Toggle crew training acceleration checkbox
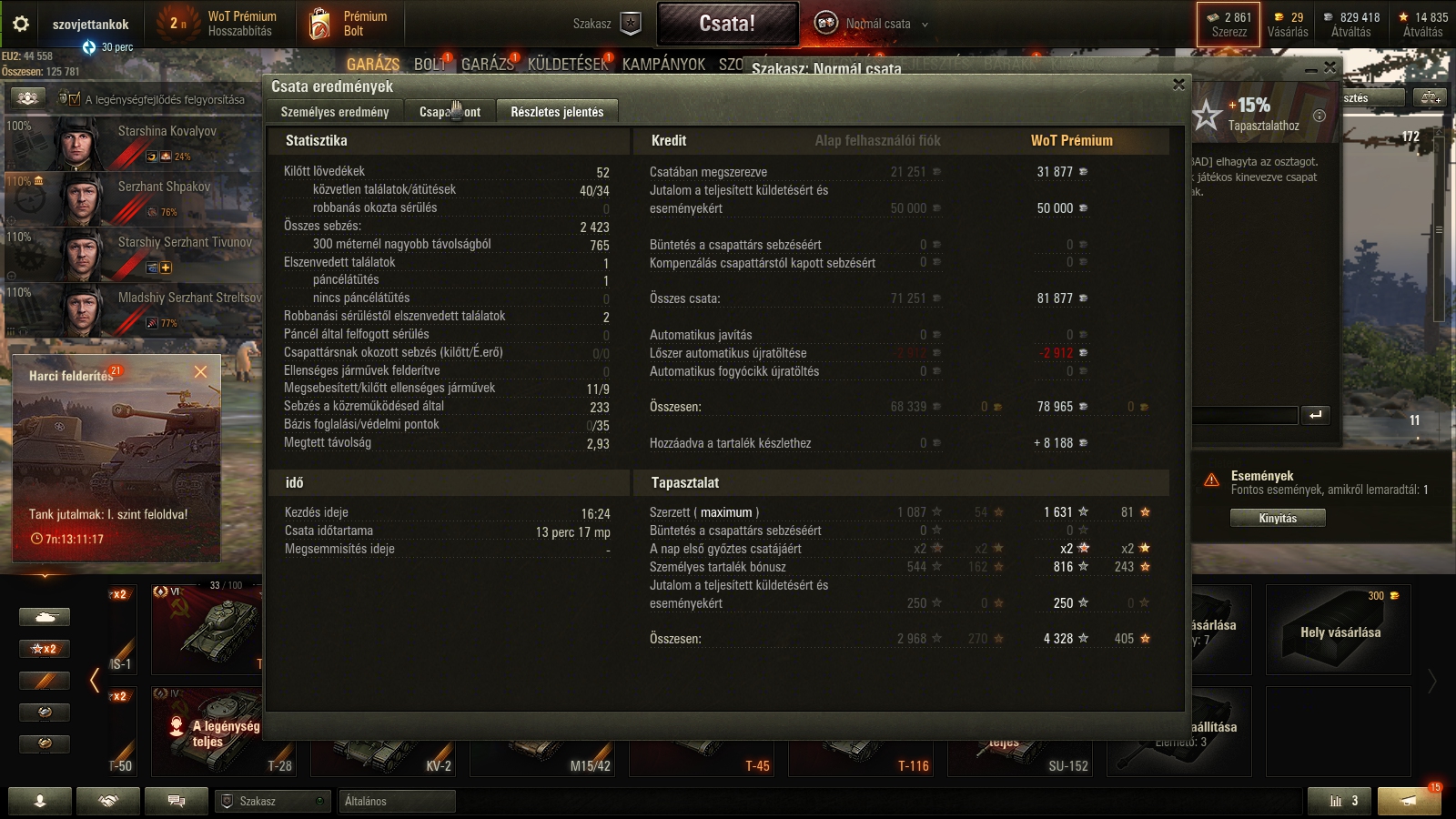The image size is (1456, 819). (x=63, y=98)
